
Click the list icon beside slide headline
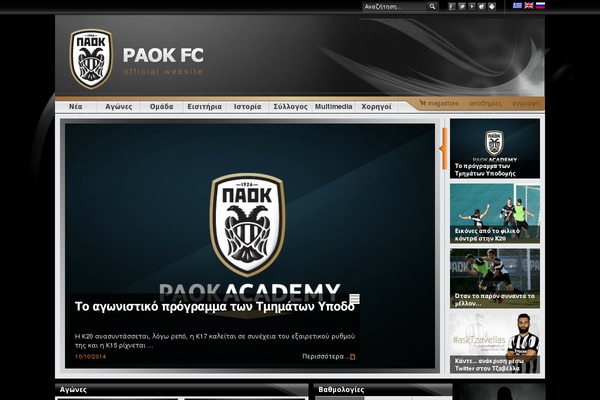(355, 299)
